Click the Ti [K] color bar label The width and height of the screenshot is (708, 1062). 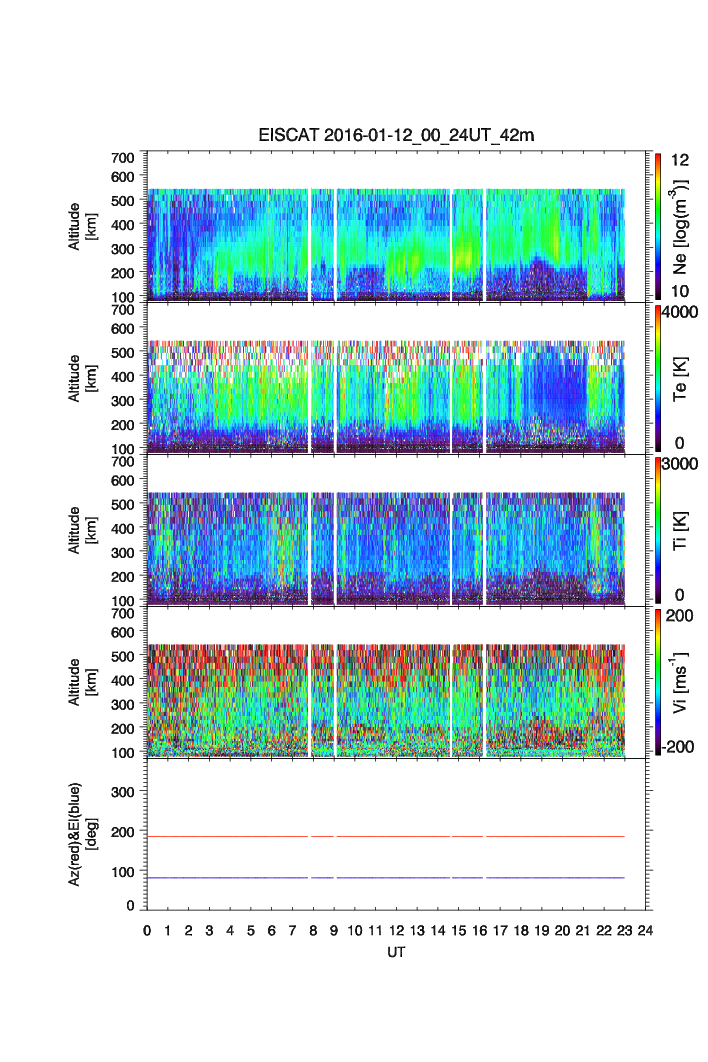[680, 530]
